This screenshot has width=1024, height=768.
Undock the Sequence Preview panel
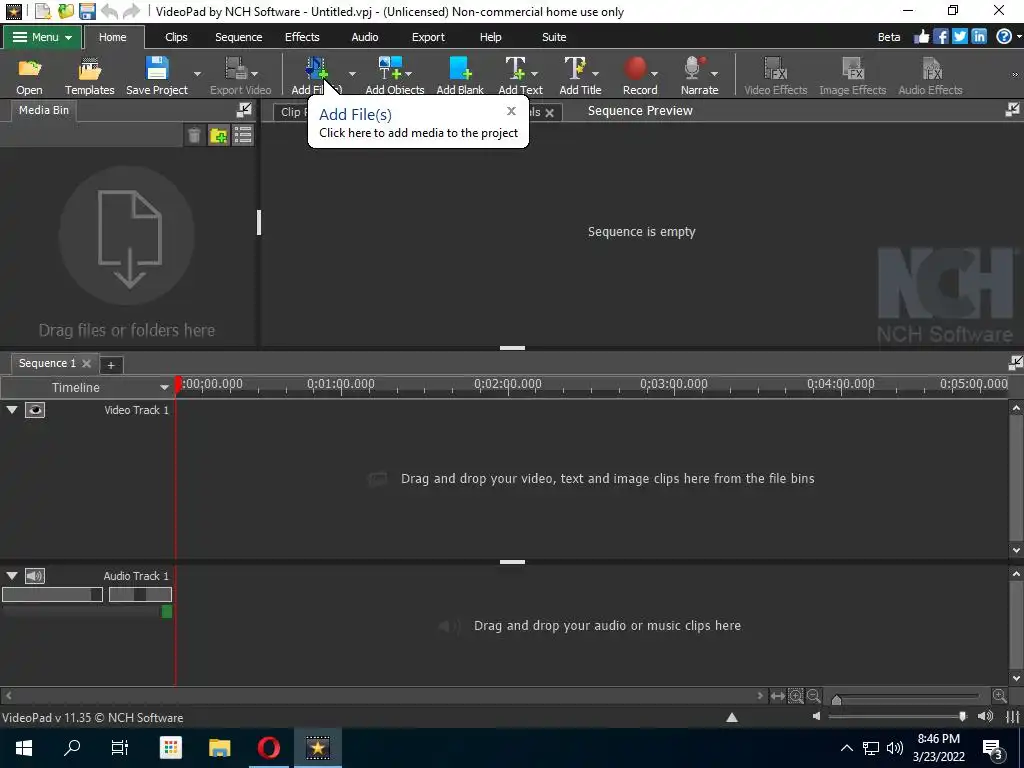coord(1012,110)
